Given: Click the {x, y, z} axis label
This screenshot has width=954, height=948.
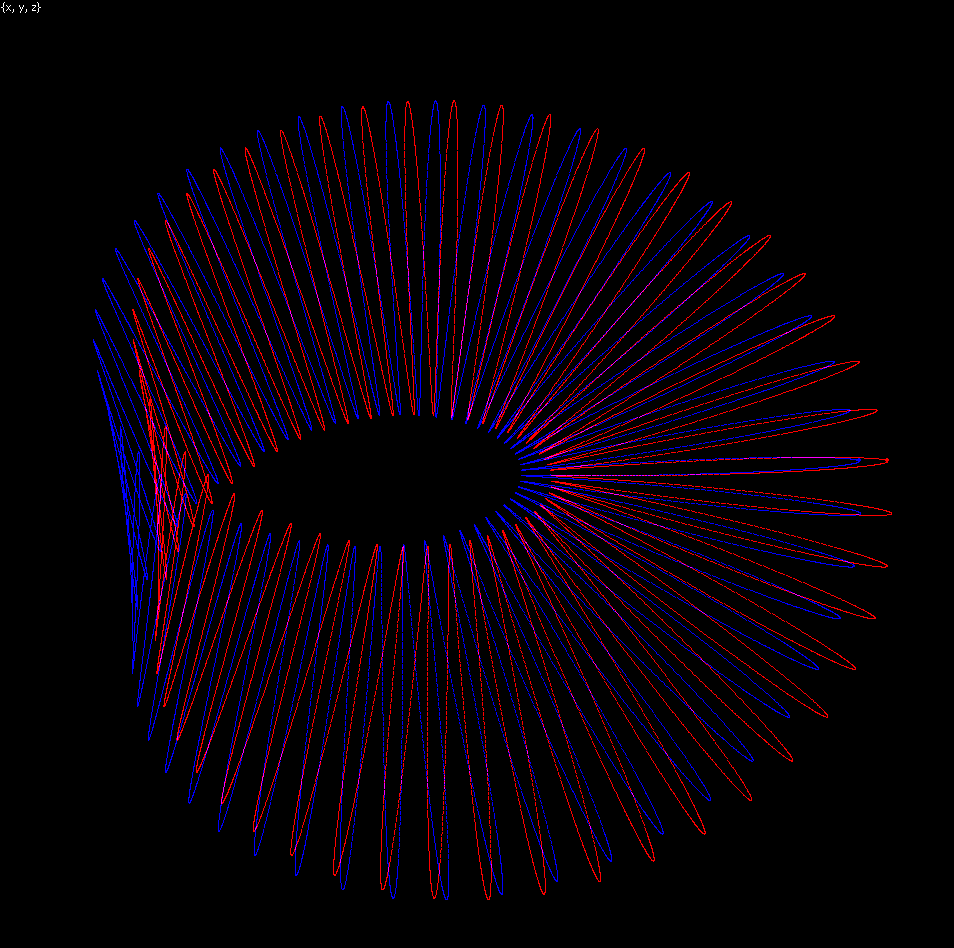Looking at the screenshot, I should [21, 8].
